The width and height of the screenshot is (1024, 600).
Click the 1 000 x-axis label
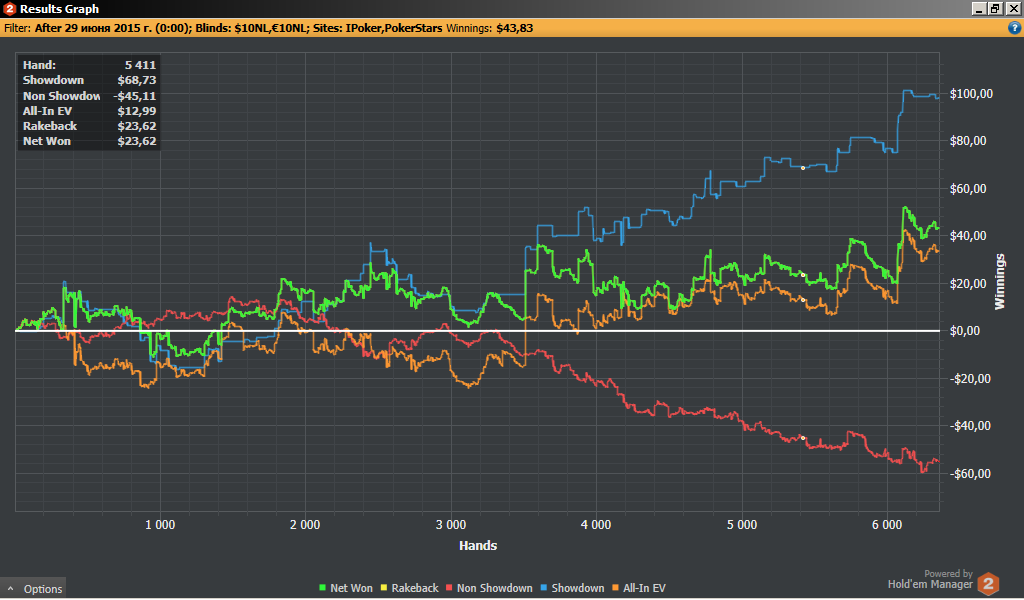160,525
